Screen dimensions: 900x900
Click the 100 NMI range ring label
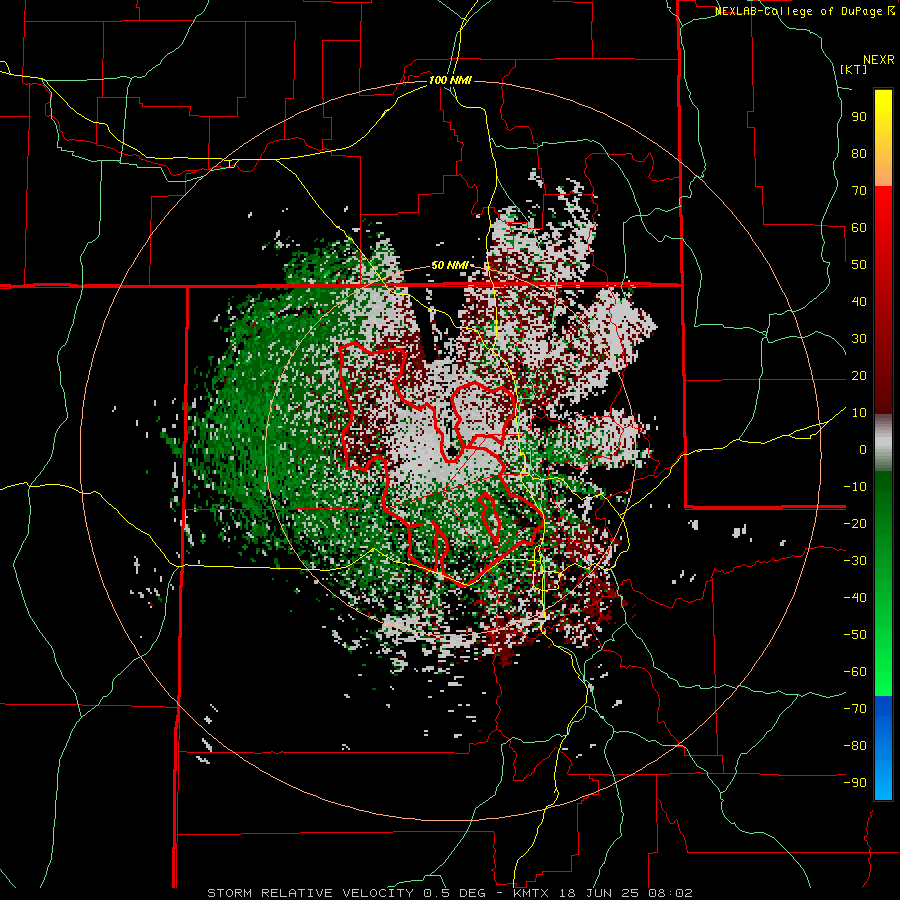click(x=450, y=80)
